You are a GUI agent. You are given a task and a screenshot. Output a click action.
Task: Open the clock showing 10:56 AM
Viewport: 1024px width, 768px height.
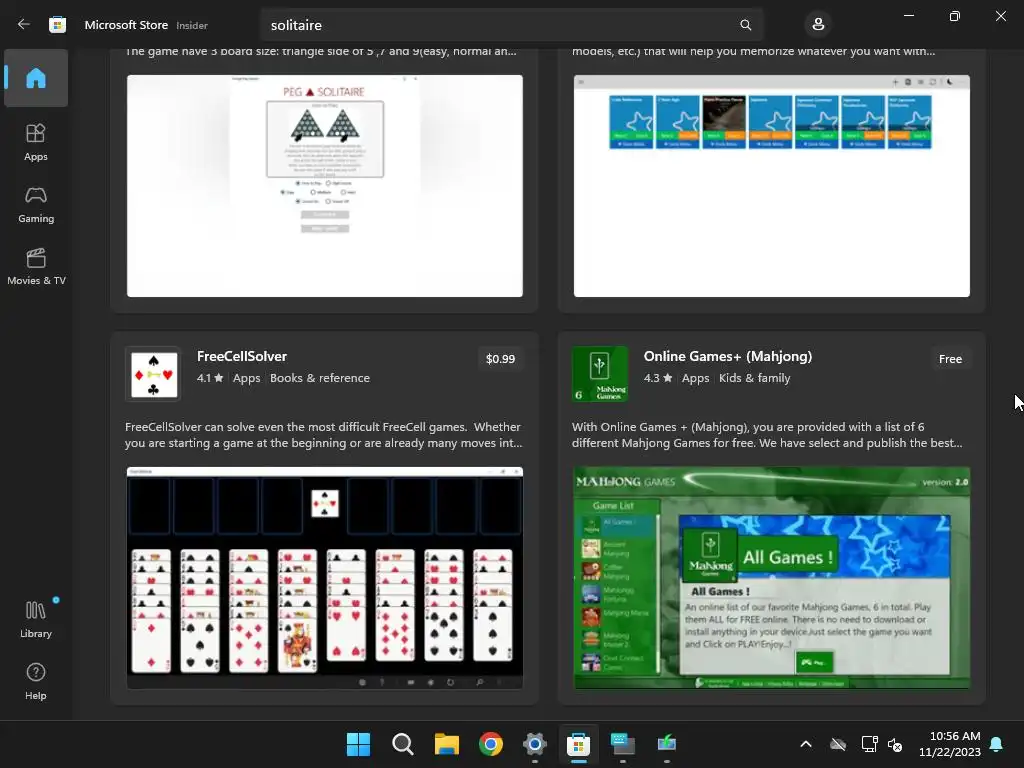point(950,744)
